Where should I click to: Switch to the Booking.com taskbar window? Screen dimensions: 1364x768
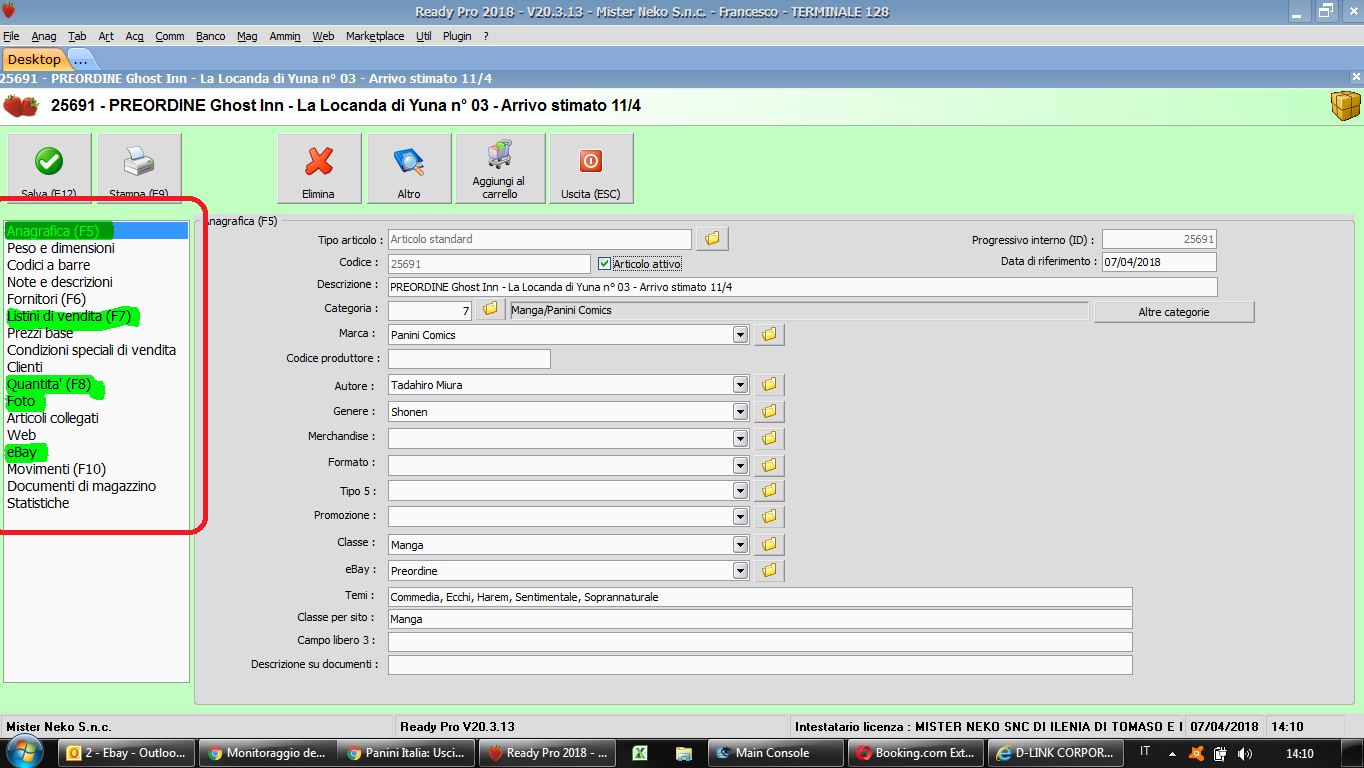916,753
